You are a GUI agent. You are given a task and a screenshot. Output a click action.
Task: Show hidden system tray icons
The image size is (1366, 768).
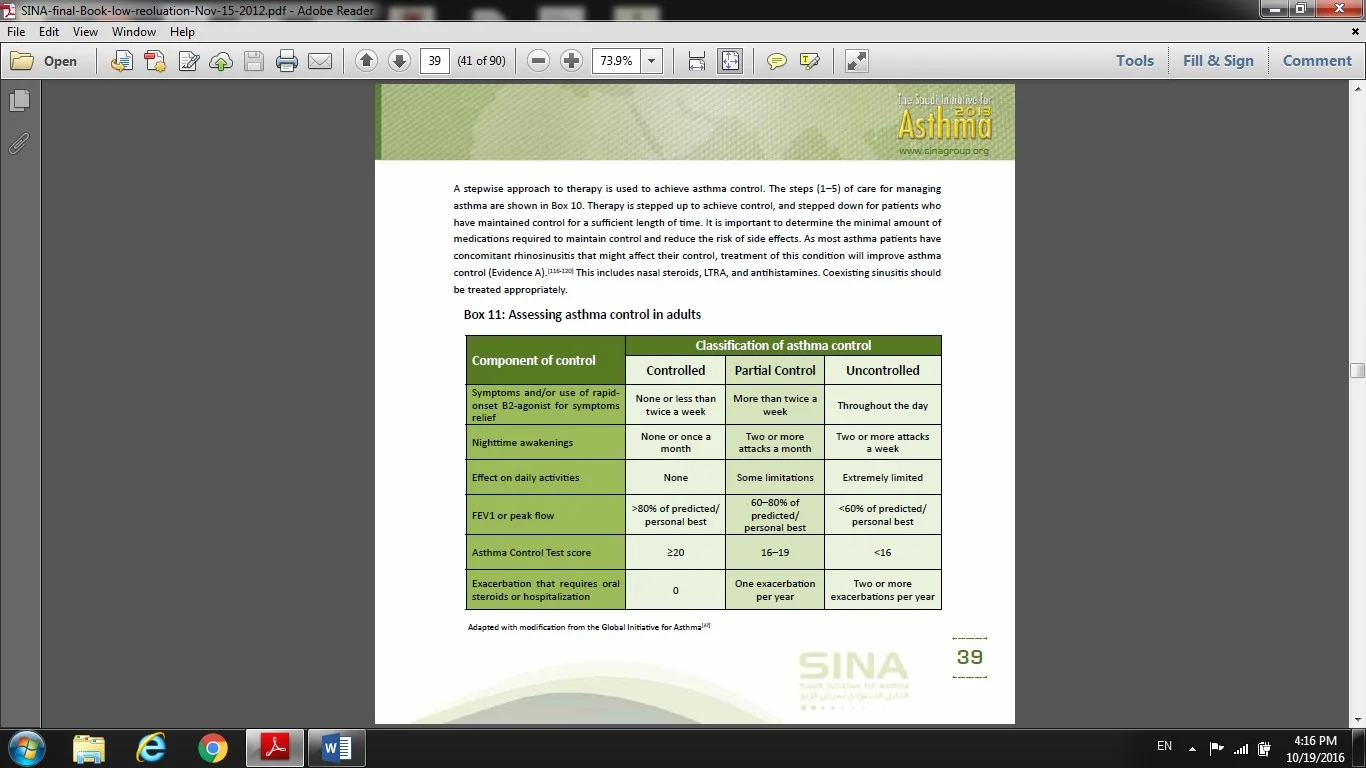point(1192,748)
